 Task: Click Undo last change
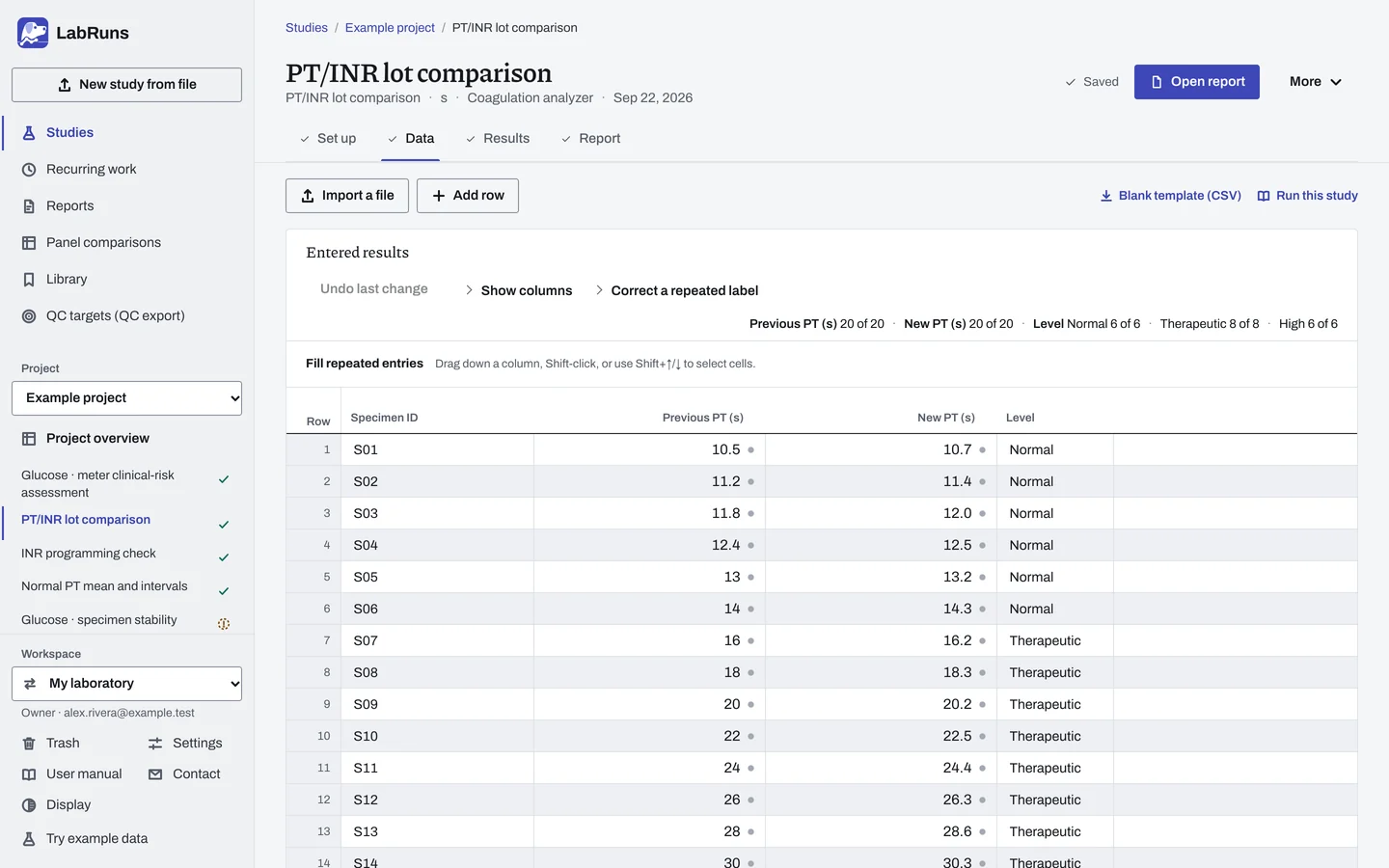click(x=374, y=289)
